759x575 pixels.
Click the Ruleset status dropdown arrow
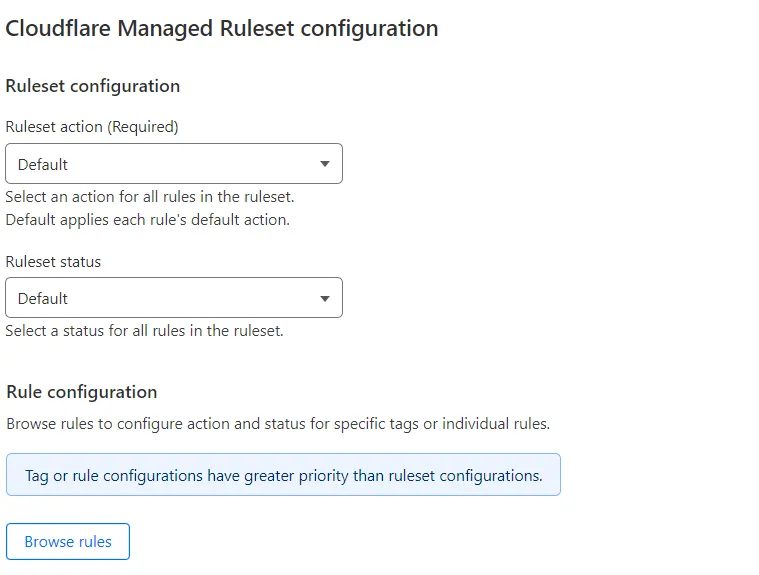click(x=325, y=298)
